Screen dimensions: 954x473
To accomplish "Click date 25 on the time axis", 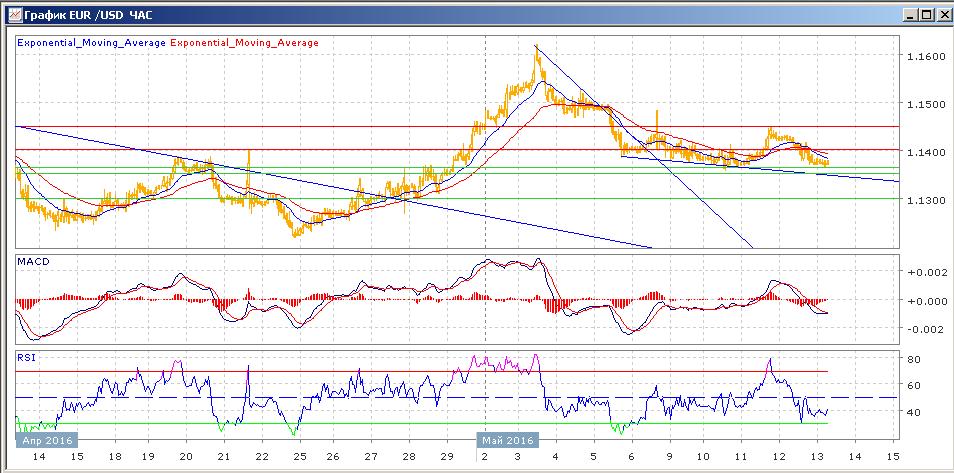I will point(298,455).
